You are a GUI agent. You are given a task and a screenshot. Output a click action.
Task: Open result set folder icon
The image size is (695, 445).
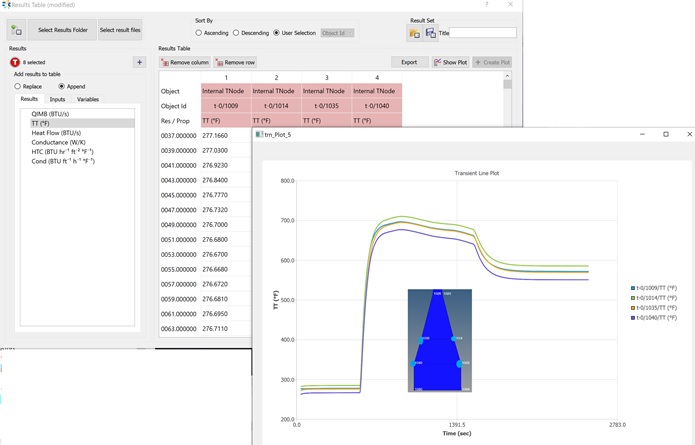coord(415,33)
